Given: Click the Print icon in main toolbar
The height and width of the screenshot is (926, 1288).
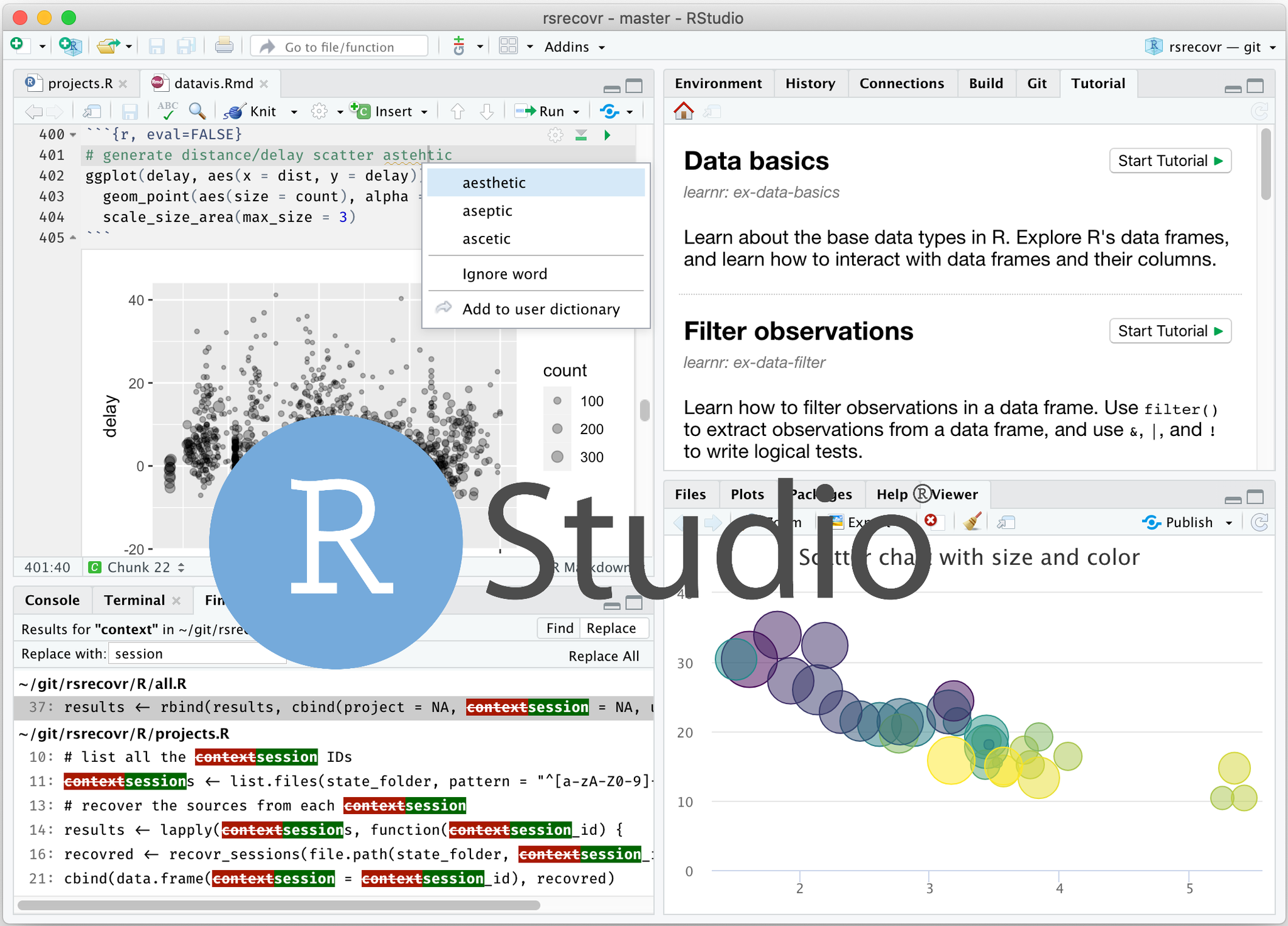Looking at the screenshot, I should 224,46.
